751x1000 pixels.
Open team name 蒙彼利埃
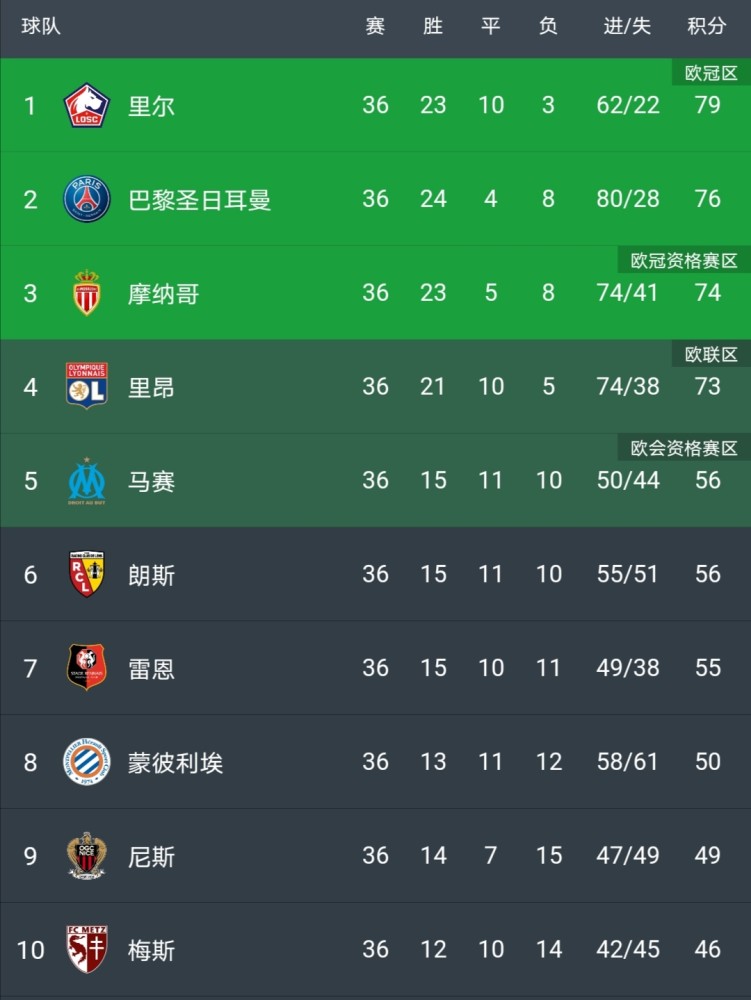(175, 762)
